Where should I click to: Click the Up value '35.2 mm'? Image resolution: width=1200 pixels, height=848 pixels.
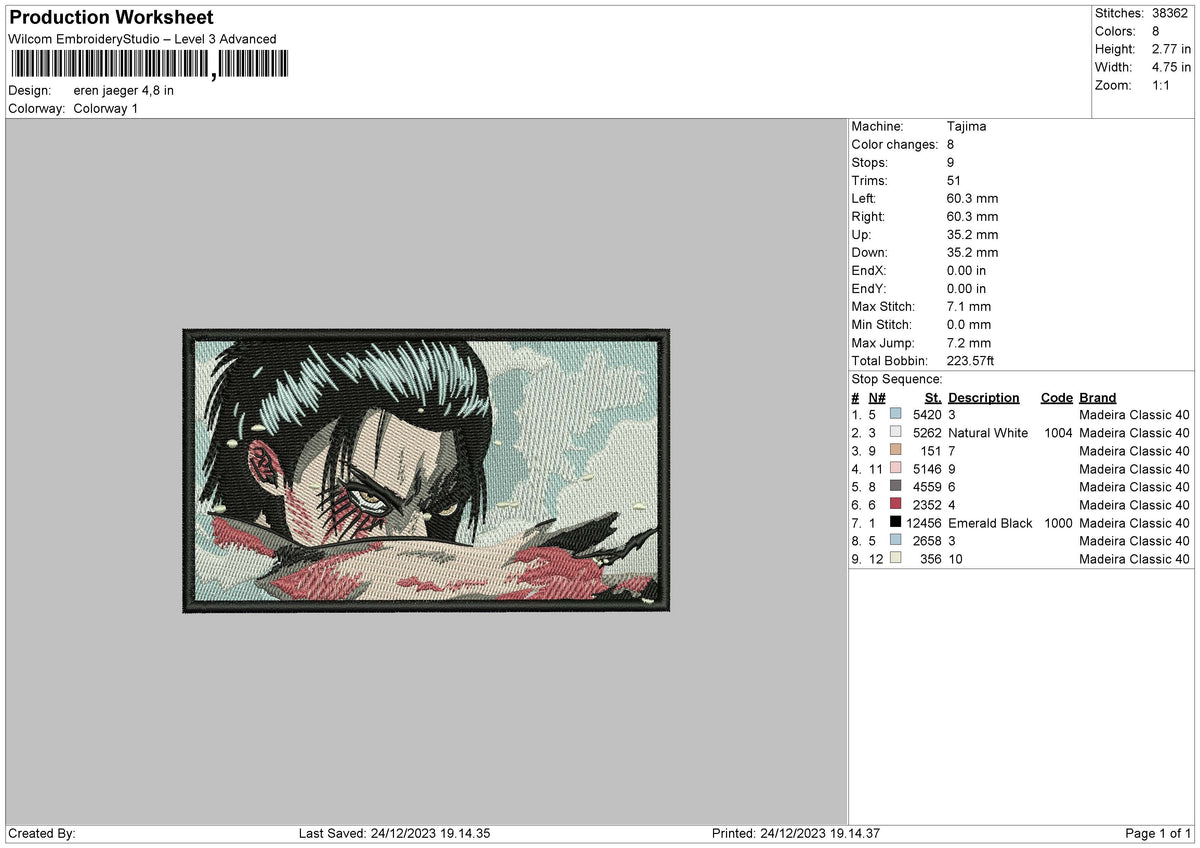point(972,234)
